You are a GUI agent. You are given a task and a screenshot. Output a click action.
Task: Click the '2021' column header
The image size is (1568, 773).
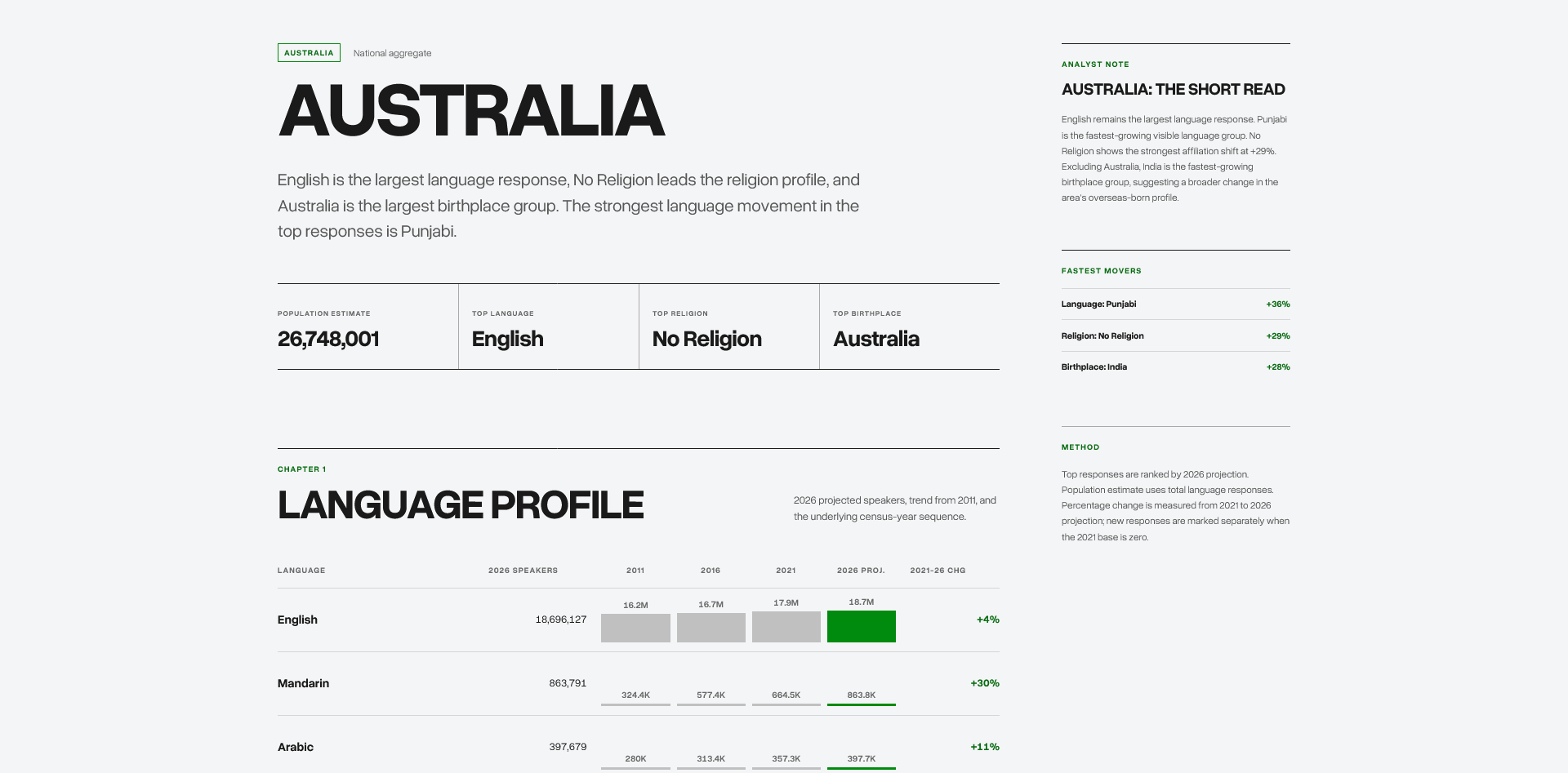pos(786,570)
